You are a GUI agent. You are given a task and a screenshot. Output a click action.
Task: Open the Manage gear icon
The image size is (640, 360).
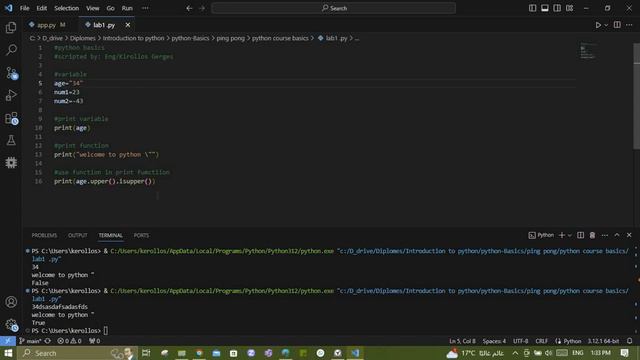pos(11,325)
